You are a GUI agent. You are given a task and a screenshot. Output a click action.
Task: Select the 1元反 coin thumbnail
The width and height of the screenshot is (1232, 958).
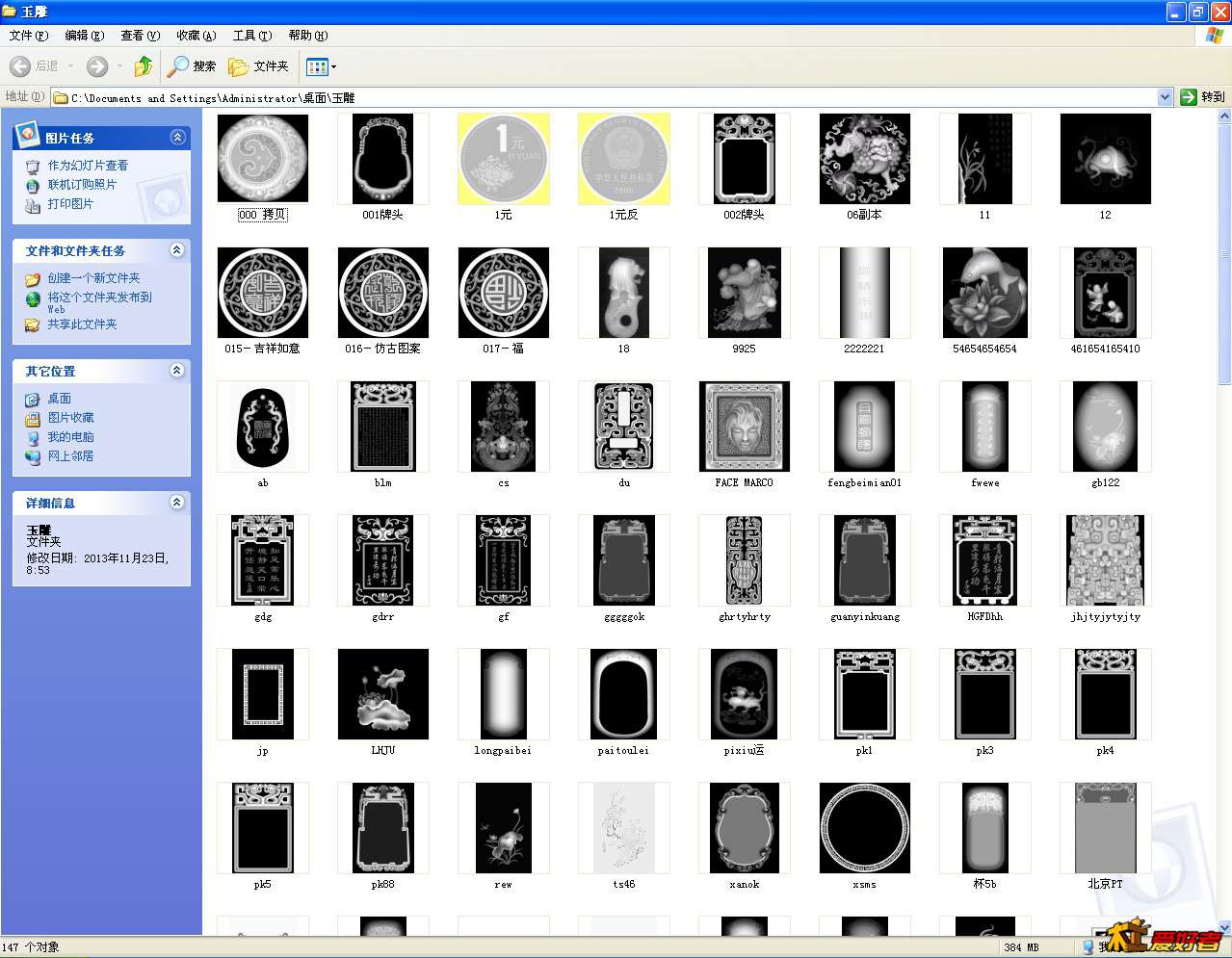point(624,159)
